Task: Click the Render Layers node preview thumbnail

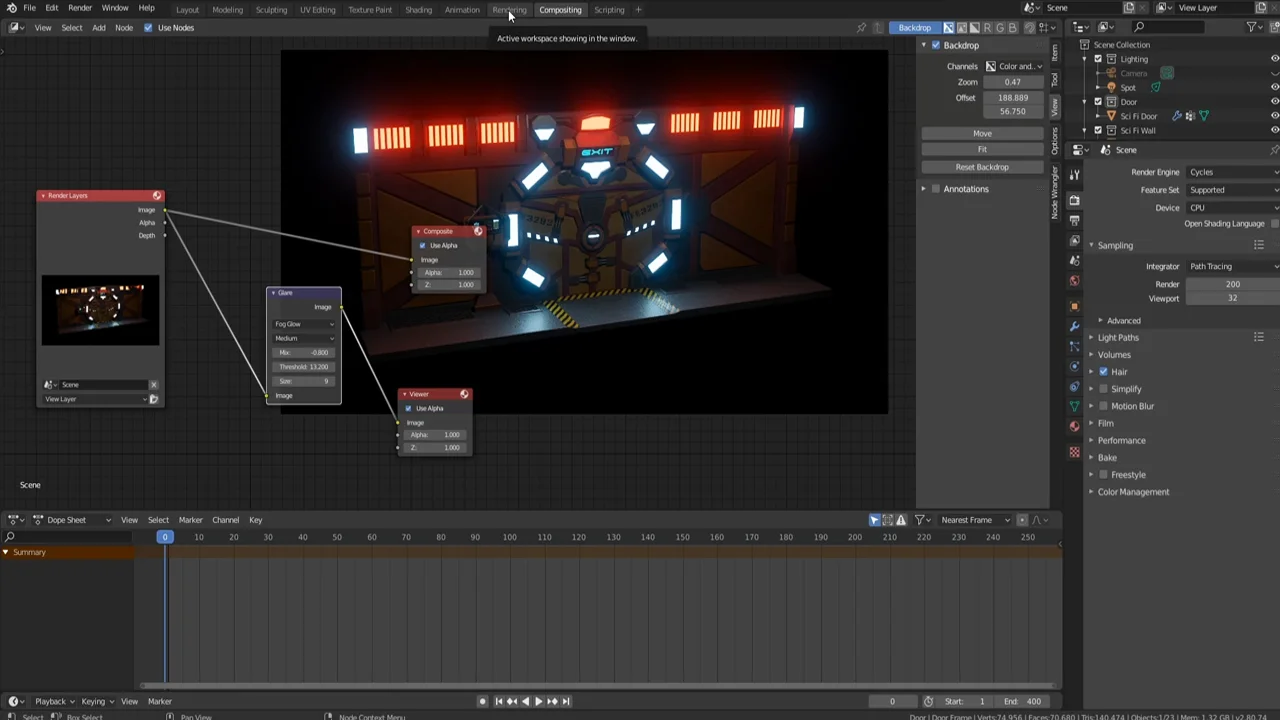Action: coord(100,310)
